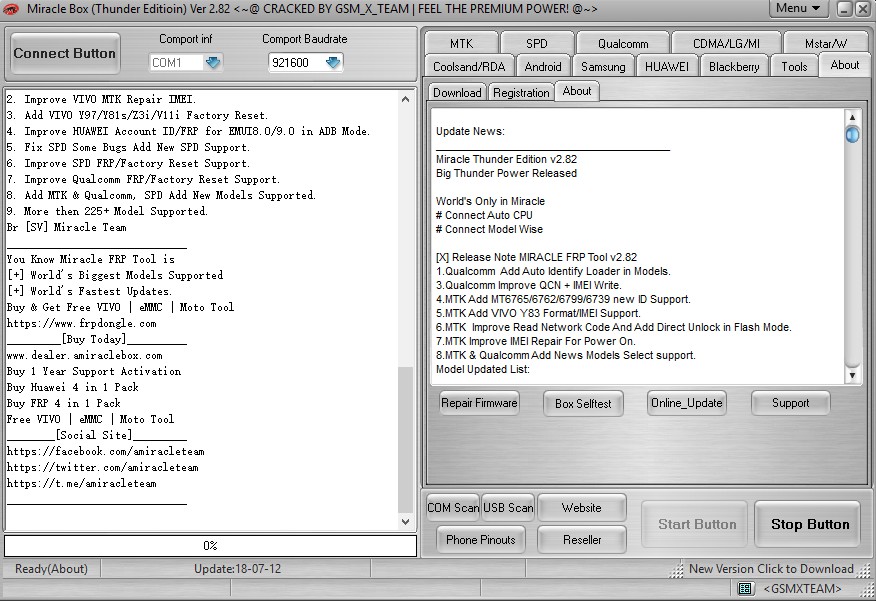This screenshot has height=601, width=876.
Task: Click the Miracle Box app logo icon
Action: pyautogui.click(x=10, y=9)
